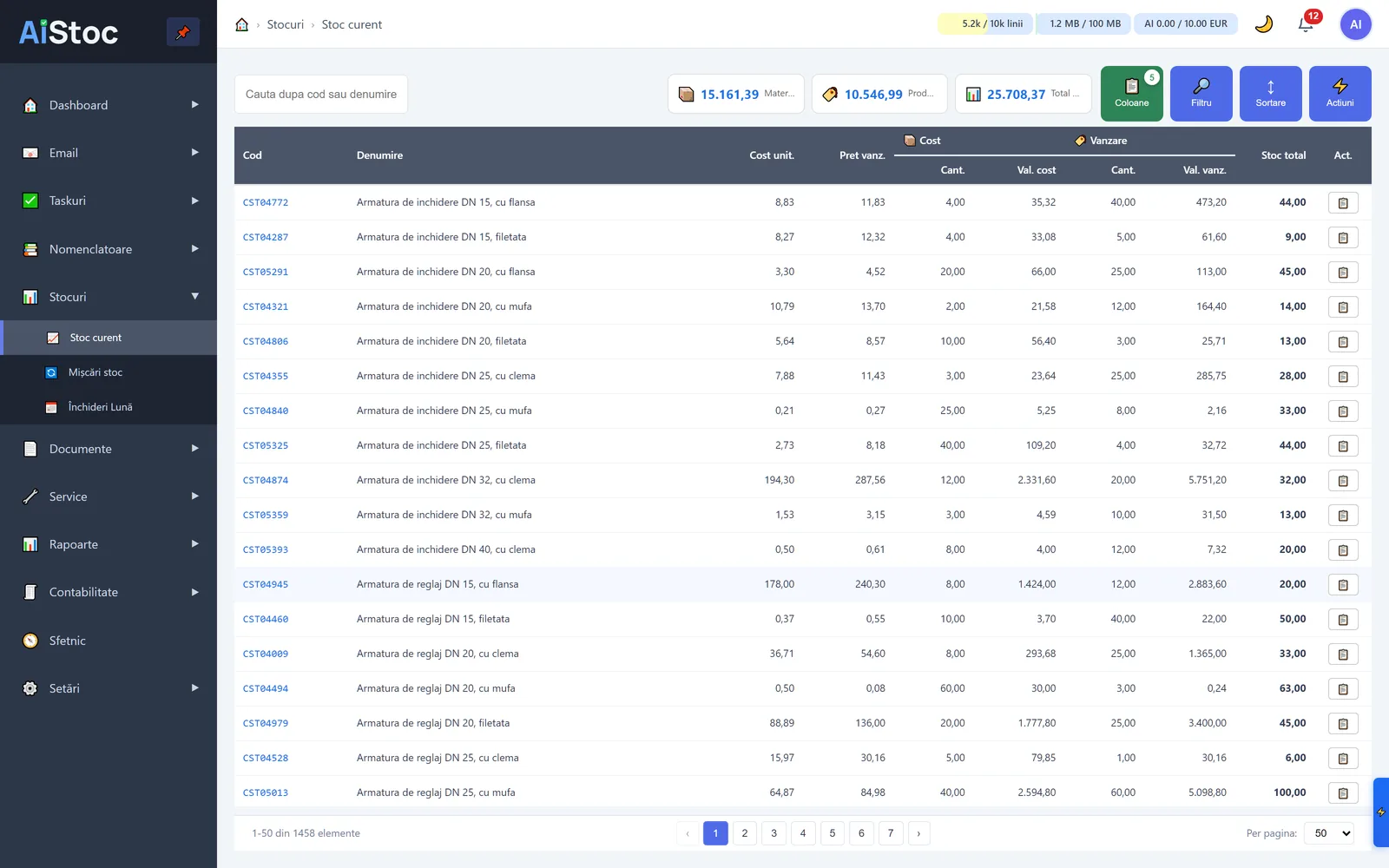This screenshot has width=1389, height=868.
Task: Click the 25.708,37 total value card
Action: coord(1024,94)
